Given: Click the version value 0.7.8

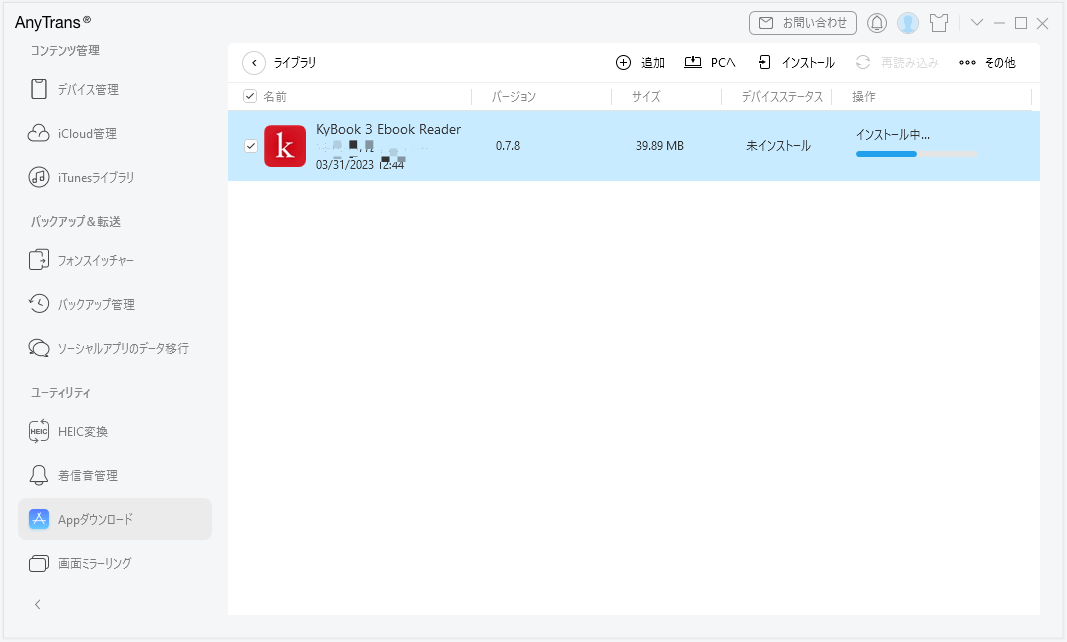Looking at the screenshot, I should (508, 146).
